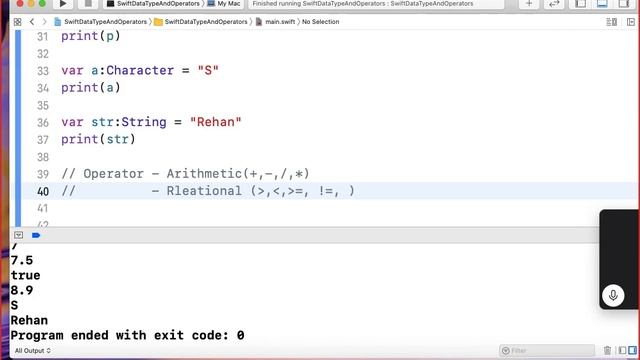The width and height of the screenshot is (640, 360).
Task: Open the All Output console filter
Action: click(33, 351)
